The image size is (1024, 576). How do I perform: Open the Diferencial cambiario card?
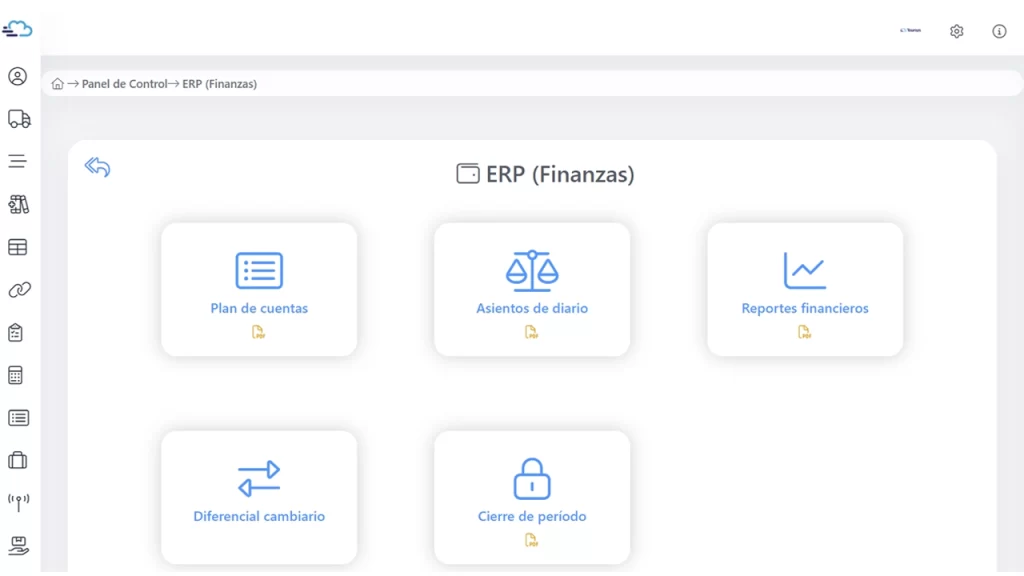[x=259, y=495]
